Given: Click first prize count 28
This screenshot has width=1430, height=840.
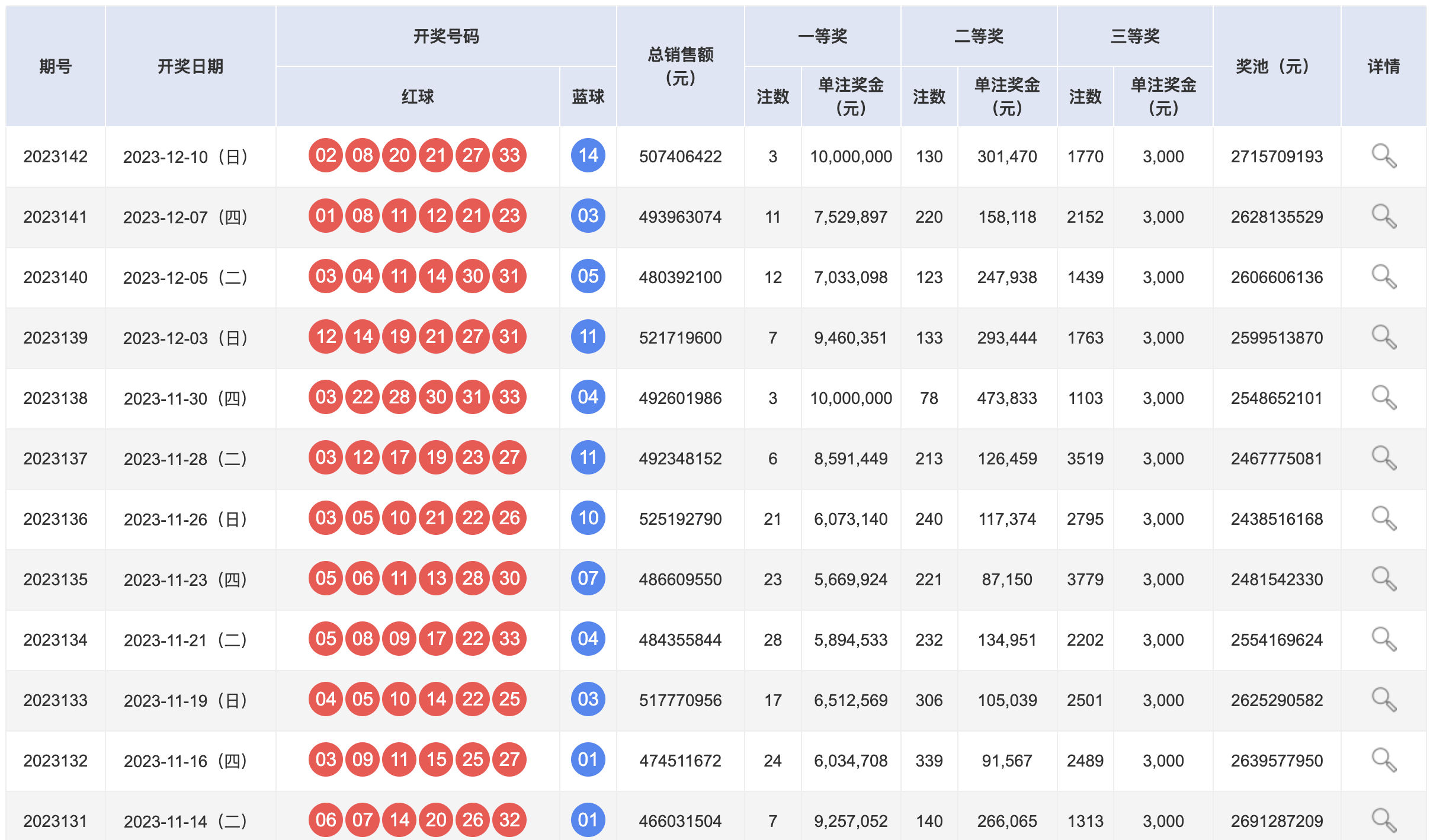Looking at the screenshot, I should tap(772, 640).
